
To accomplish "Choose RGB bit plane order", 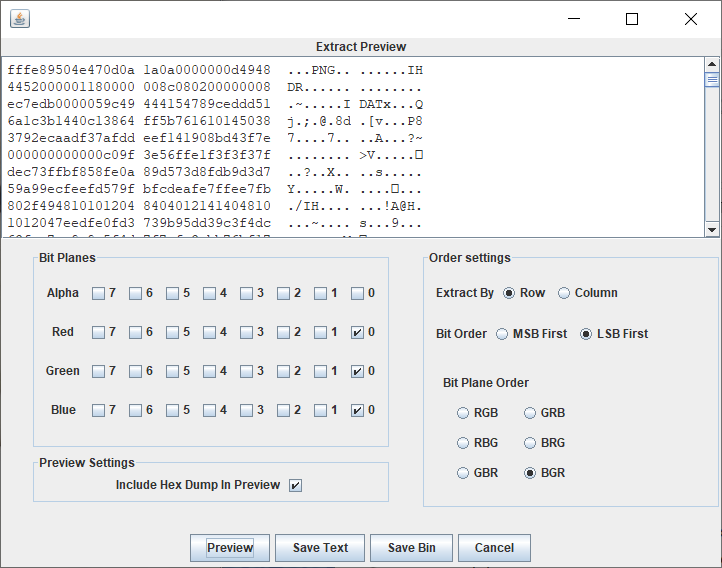I will (x=463, y=413).
